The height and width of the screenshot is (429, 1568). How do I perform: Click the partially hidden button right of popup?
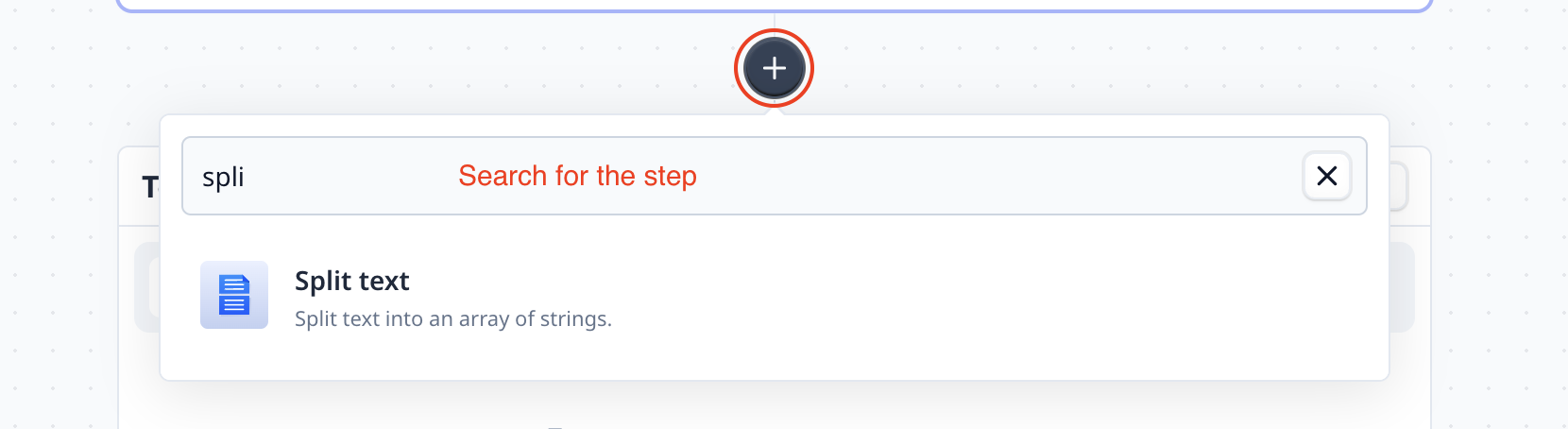pos(1399,187)
